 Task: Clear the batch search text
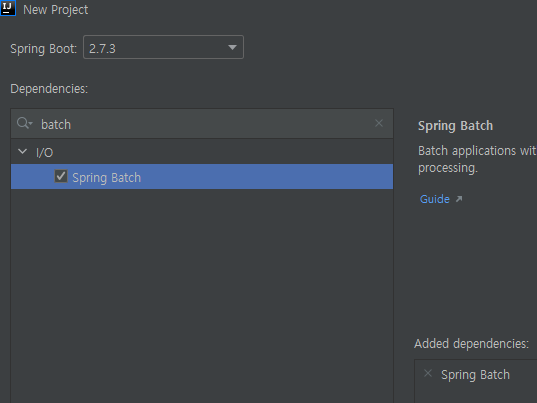[x=379, y=123]
